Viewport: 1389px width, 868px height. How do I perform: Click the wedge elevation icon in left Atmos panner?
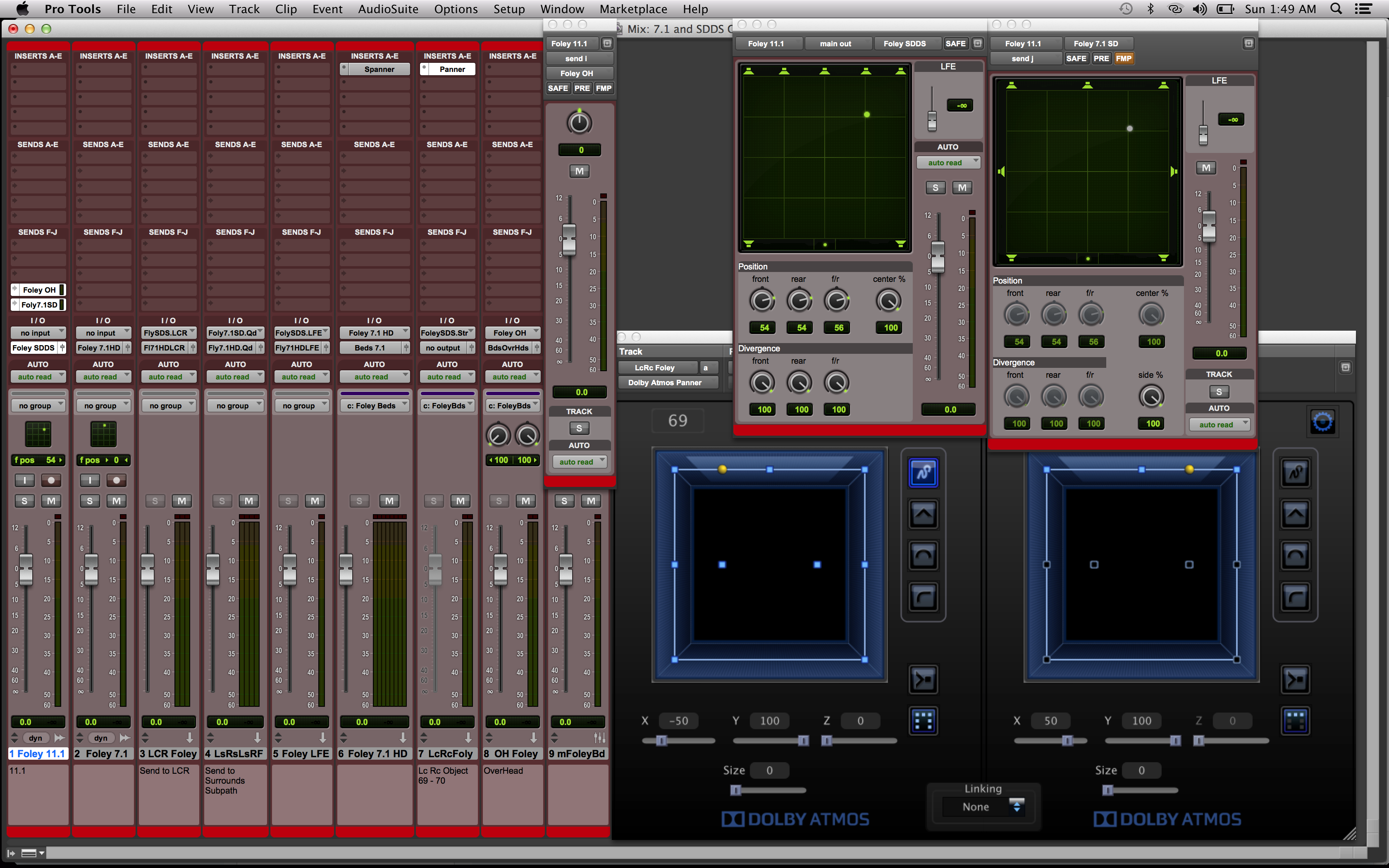coord(923,514)
